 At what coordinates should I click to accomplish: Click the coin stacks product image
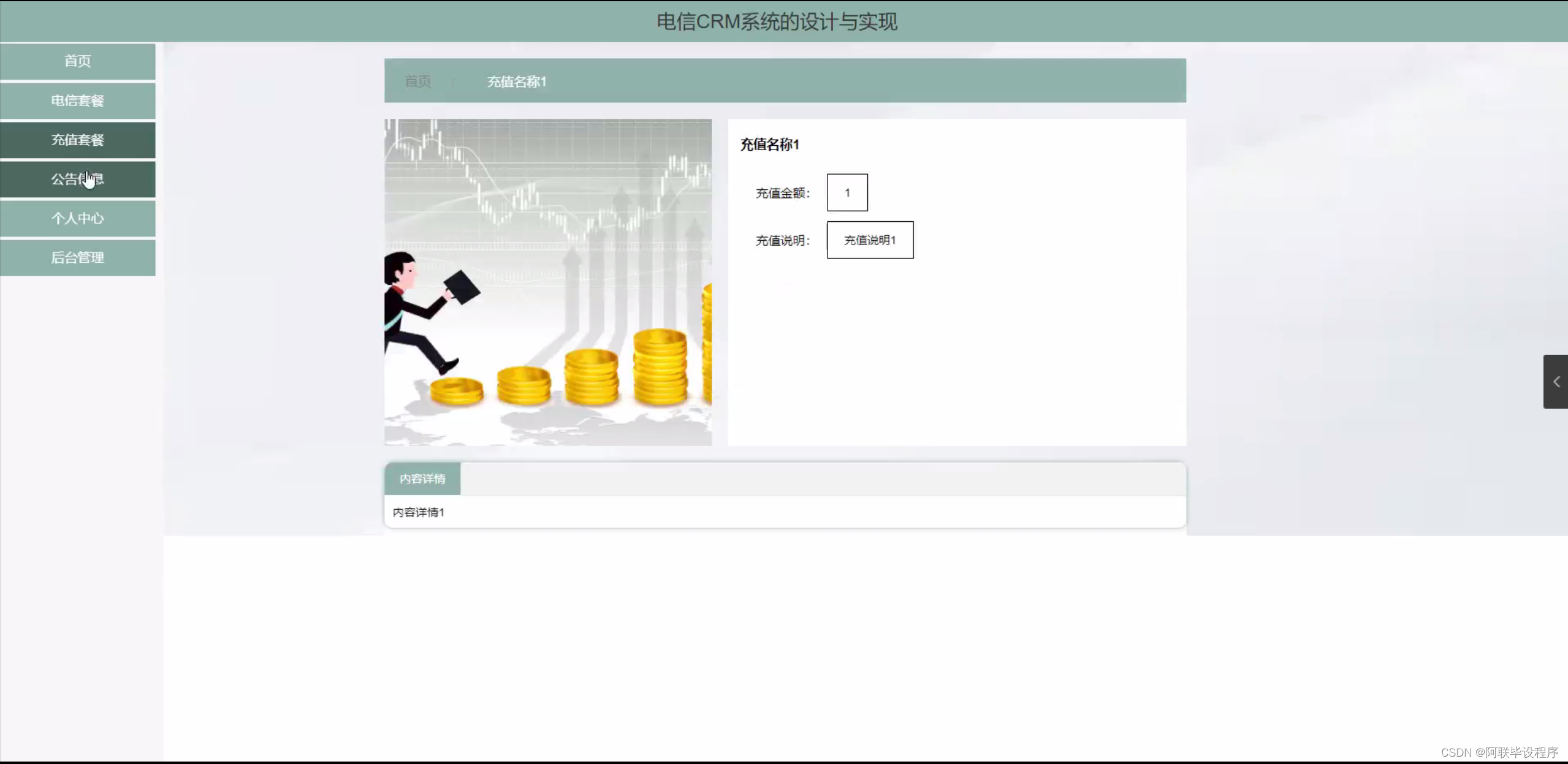tap(548, 282)
